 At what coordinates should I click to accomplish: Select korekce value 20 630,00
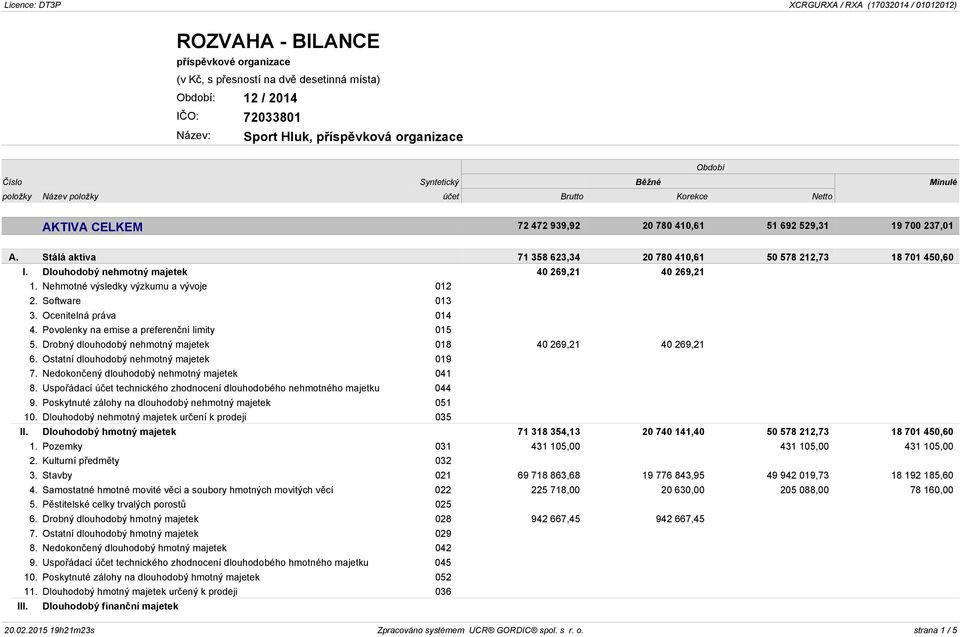683,490
